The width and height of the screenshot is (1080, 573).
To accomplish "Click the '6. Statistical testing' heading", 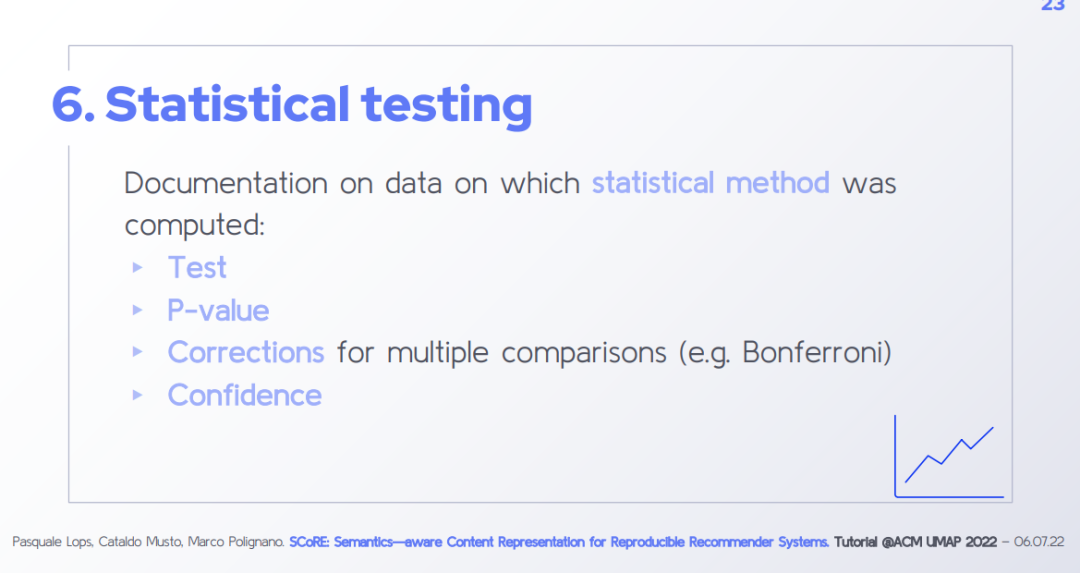I will tap(292, 104).
